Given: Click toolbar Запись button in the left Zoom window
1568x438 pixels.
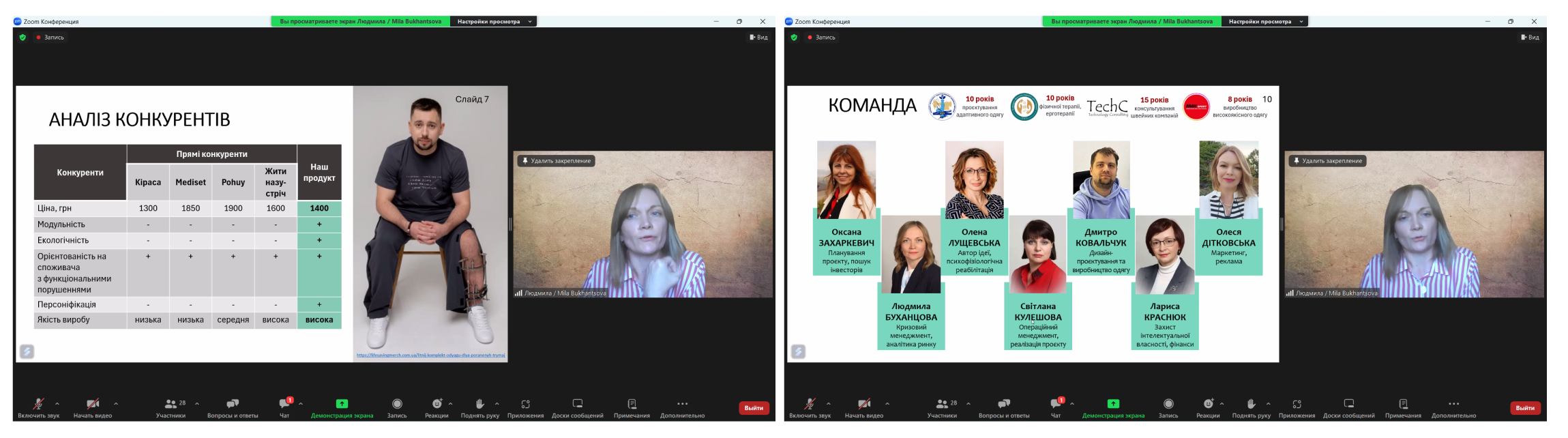Looking at the screenshot, I should 397,407.
